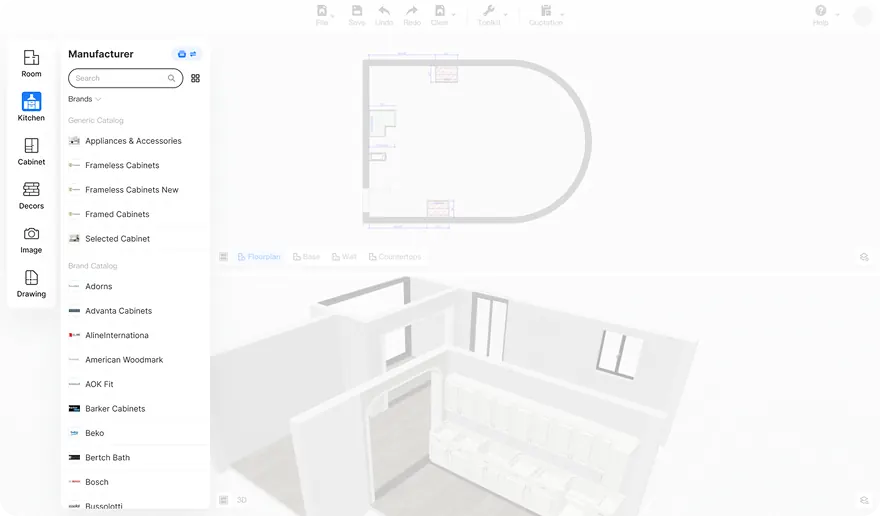880x516 pixels.
Task: Focus the manufacturer Search field
Action: (126, 78)
